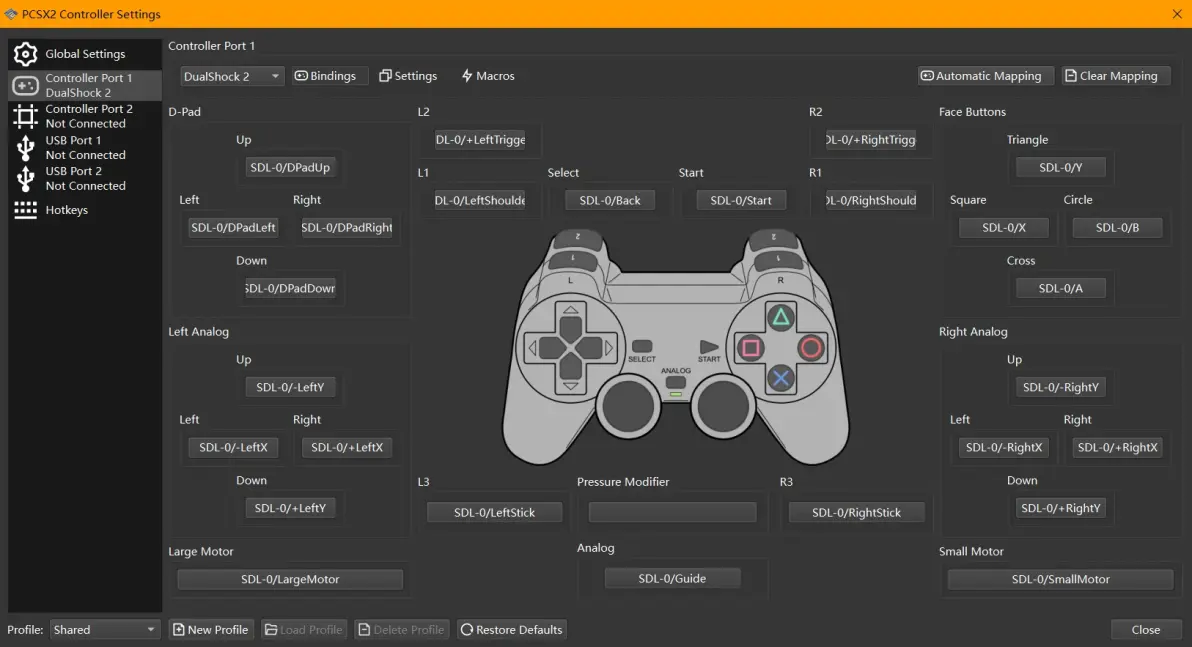Close the controller settings window with X

coord(1177,14)
